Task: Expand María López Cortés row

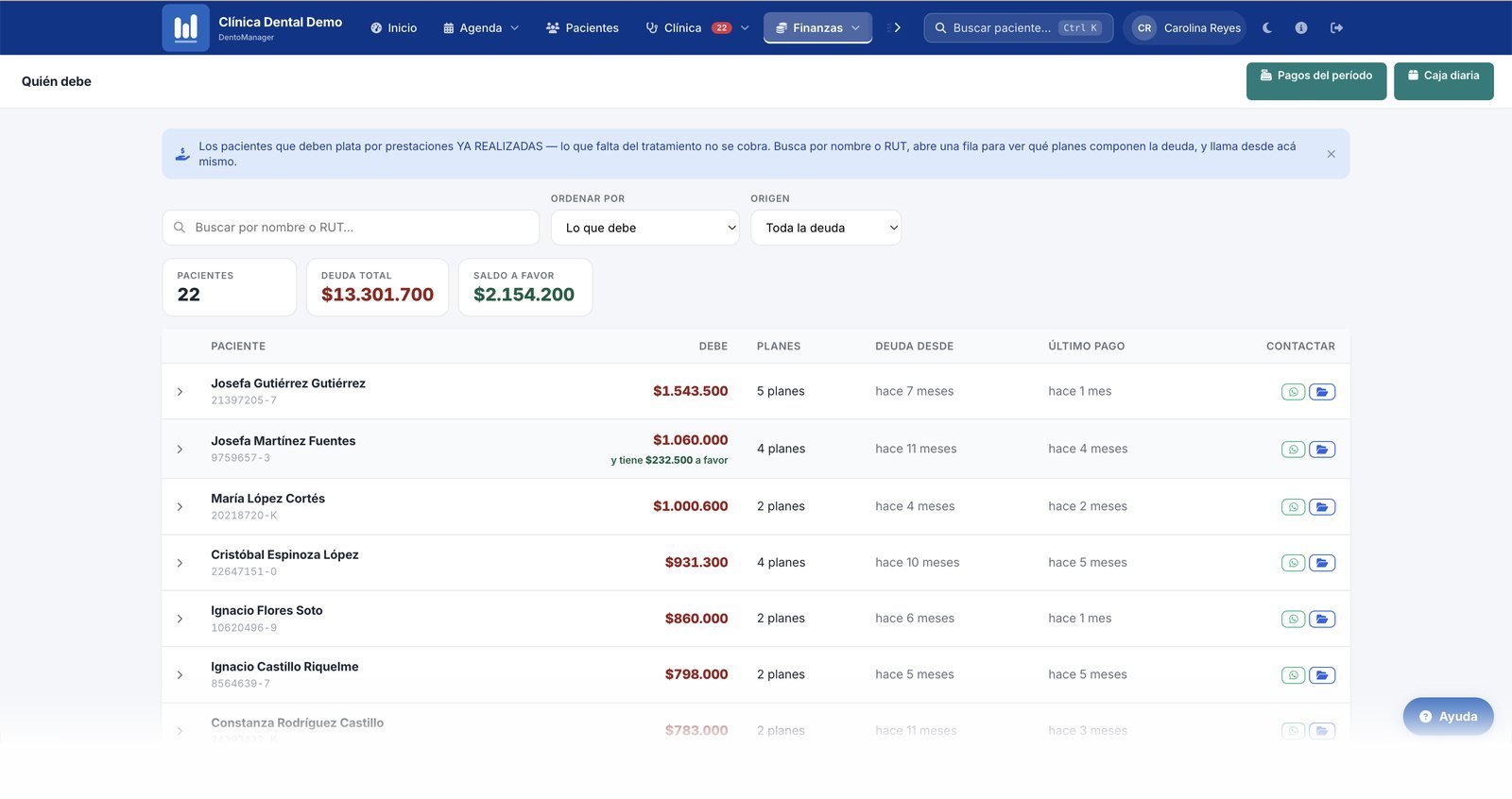Action: click(180, 507)
